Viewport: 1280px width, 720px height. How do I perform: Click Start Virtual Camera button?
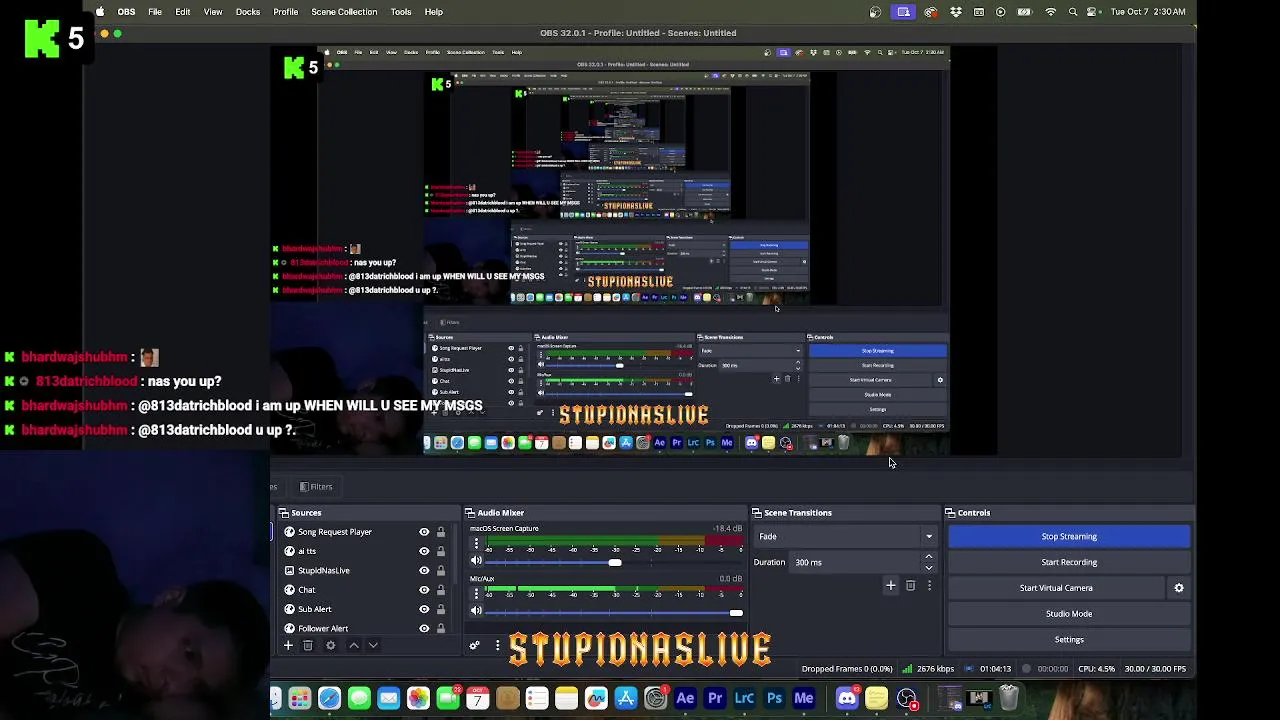pos(1056,588)
